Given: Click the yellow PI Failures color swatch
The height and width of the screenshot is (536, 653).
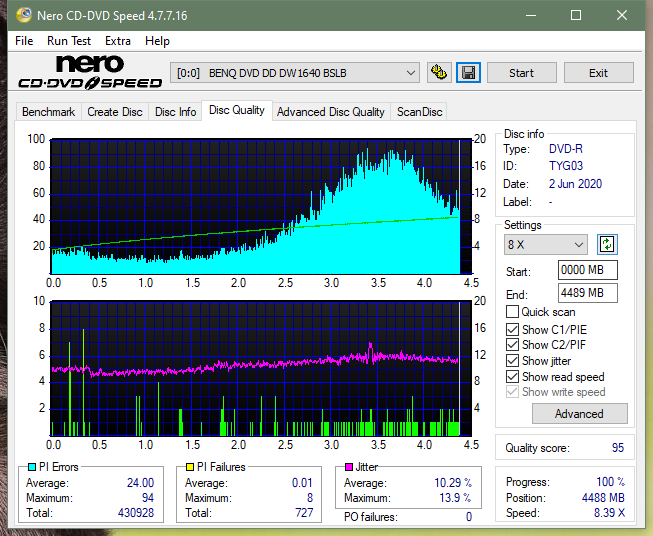Looking at the screenshot, I should click(x=190, y=467).
